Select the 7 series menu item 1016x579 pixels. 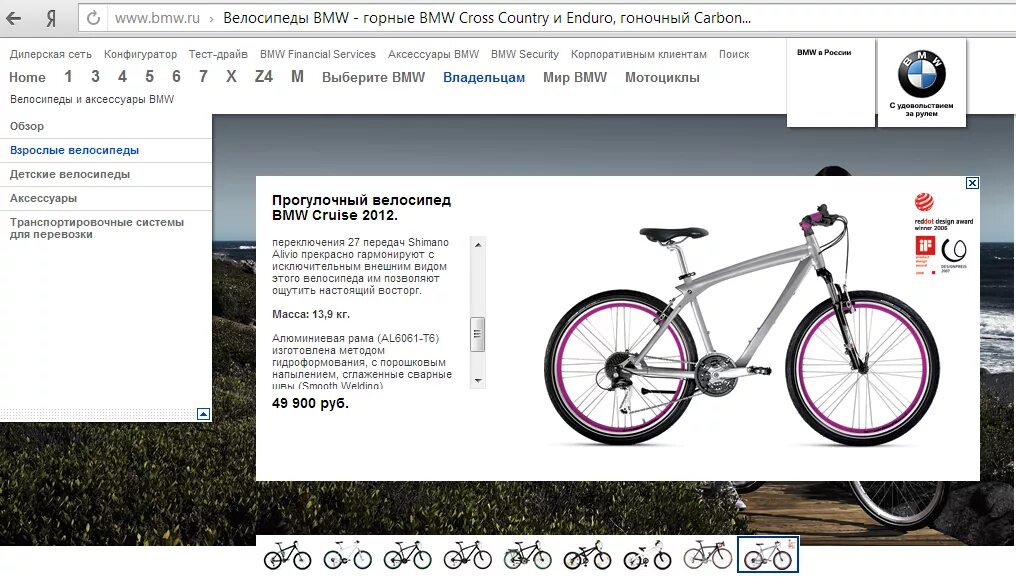(203, 77)
